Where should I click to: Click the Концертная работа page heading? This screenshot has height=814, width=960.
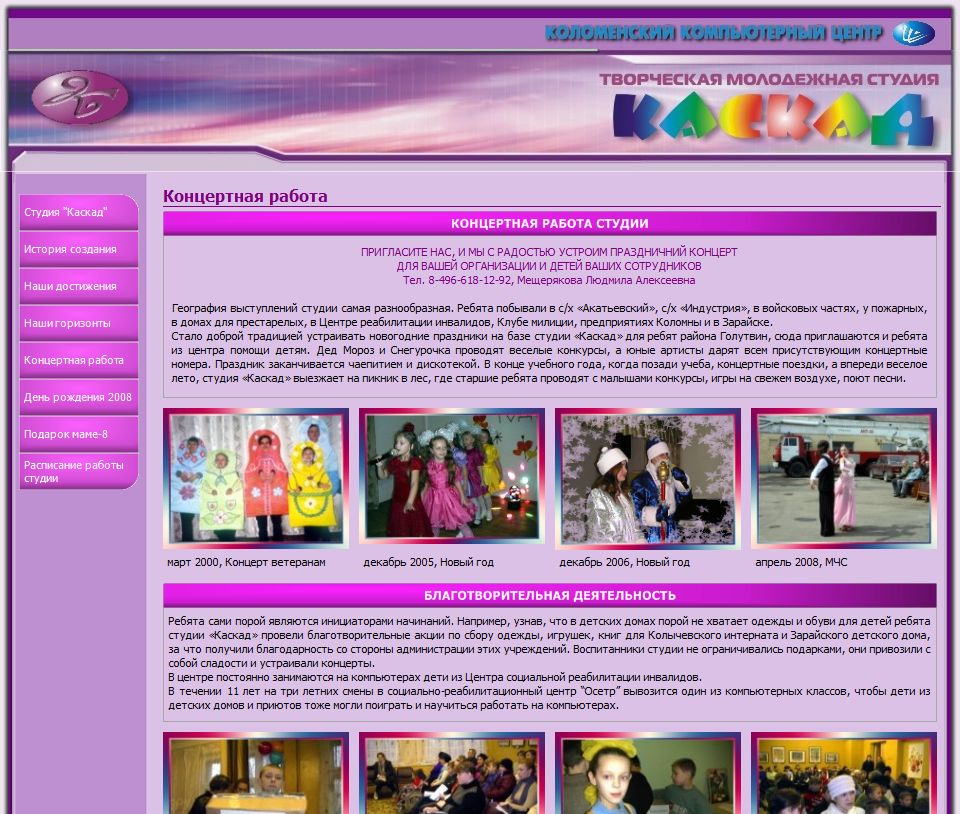coord(245,196)
